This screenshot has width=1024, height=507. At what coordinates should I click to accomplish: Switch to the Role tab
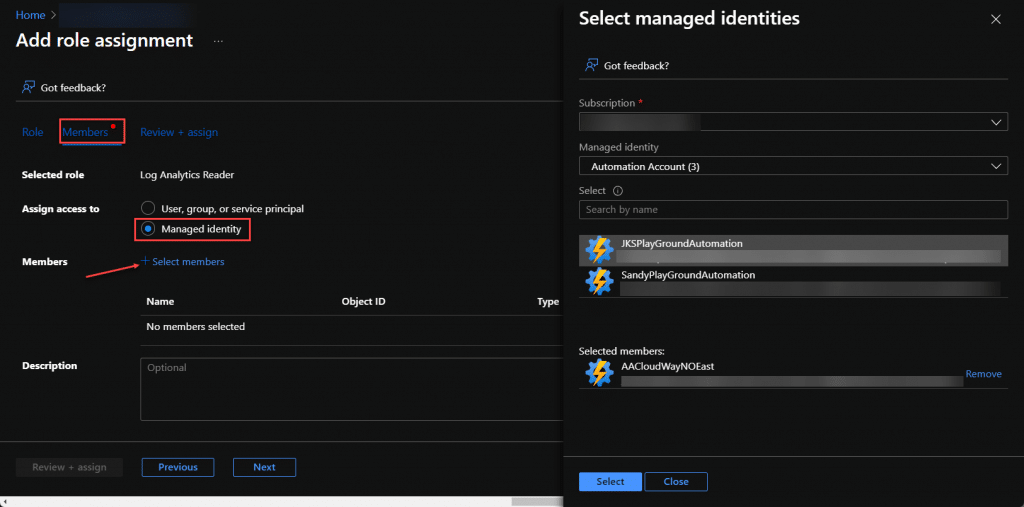(33, 132)
